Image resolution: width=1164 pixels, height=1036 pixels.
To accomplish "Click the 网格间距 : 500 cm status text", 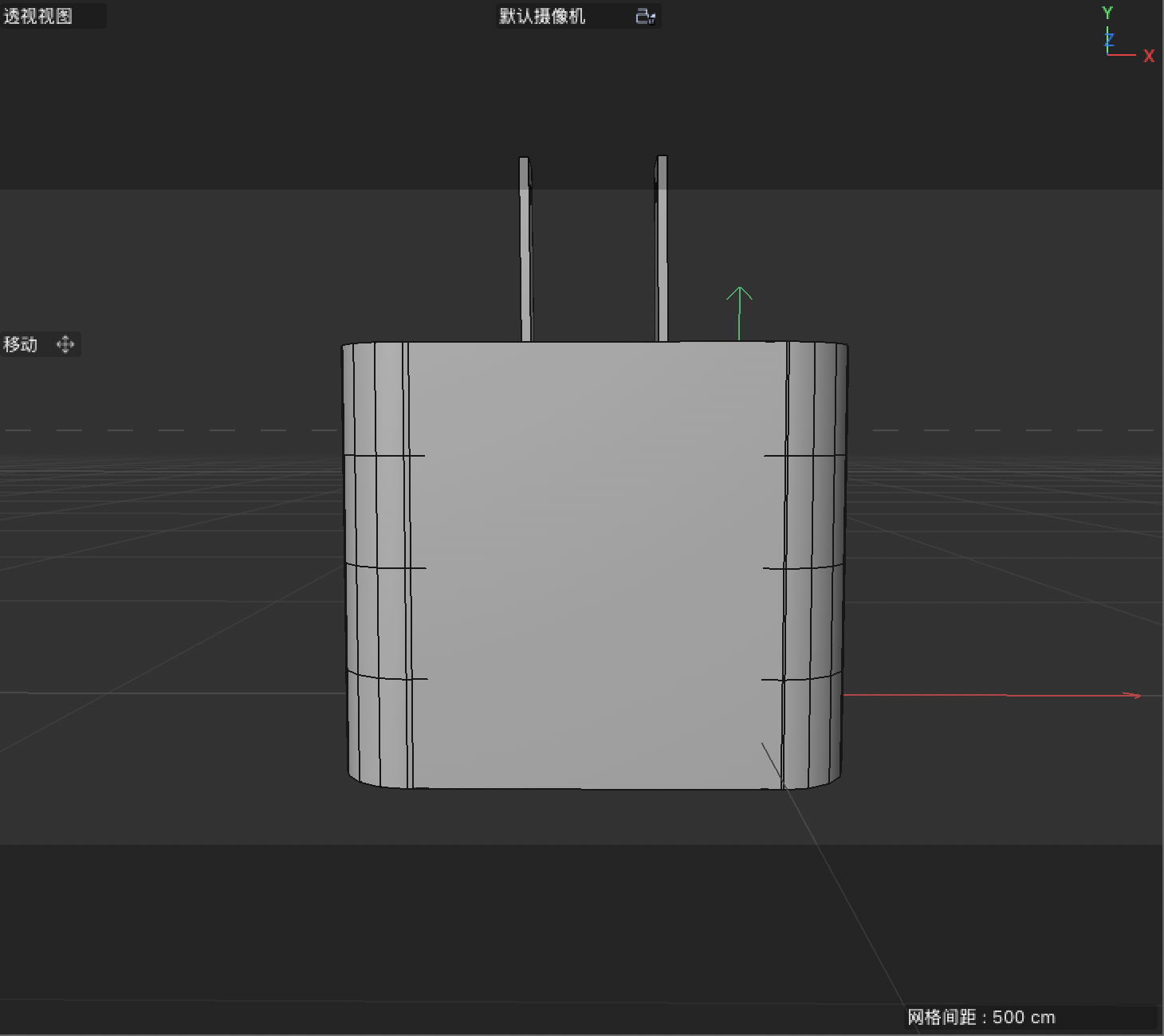I will point(980,1017).
